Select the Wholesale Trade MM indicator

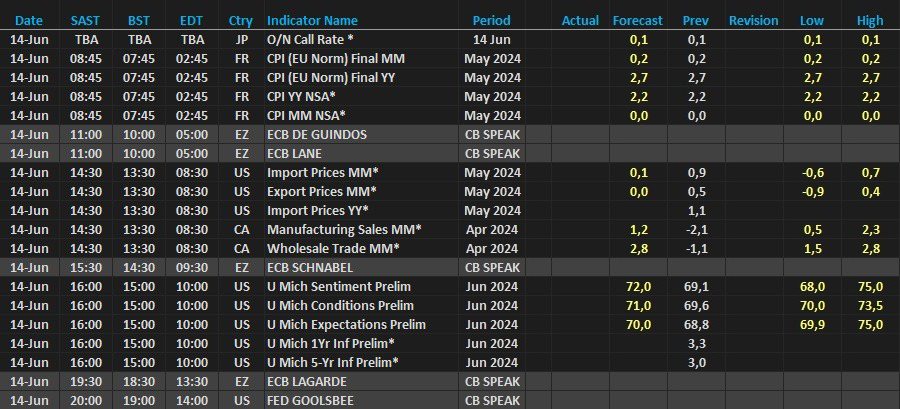(x=333, y=248)
